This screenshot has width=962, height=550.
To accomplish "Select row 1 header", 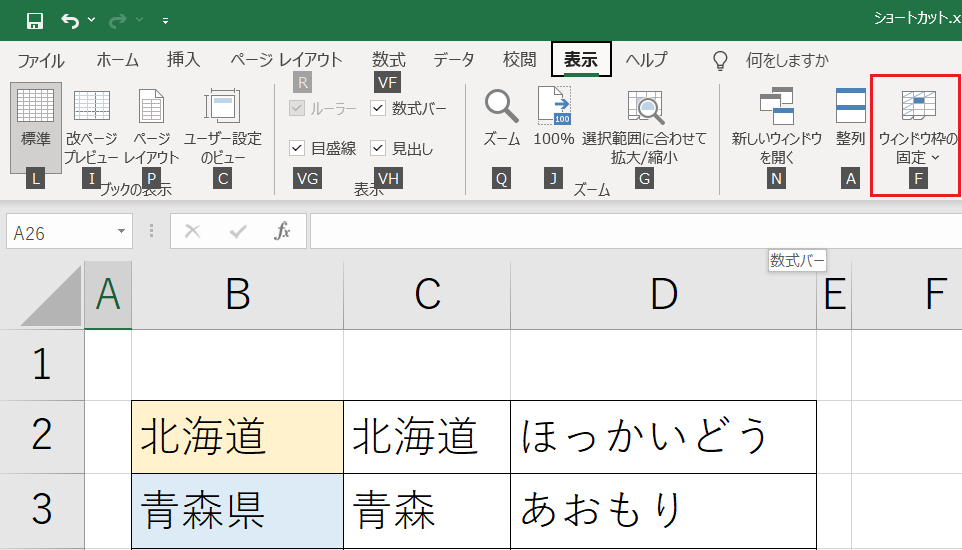I will 42,365.
